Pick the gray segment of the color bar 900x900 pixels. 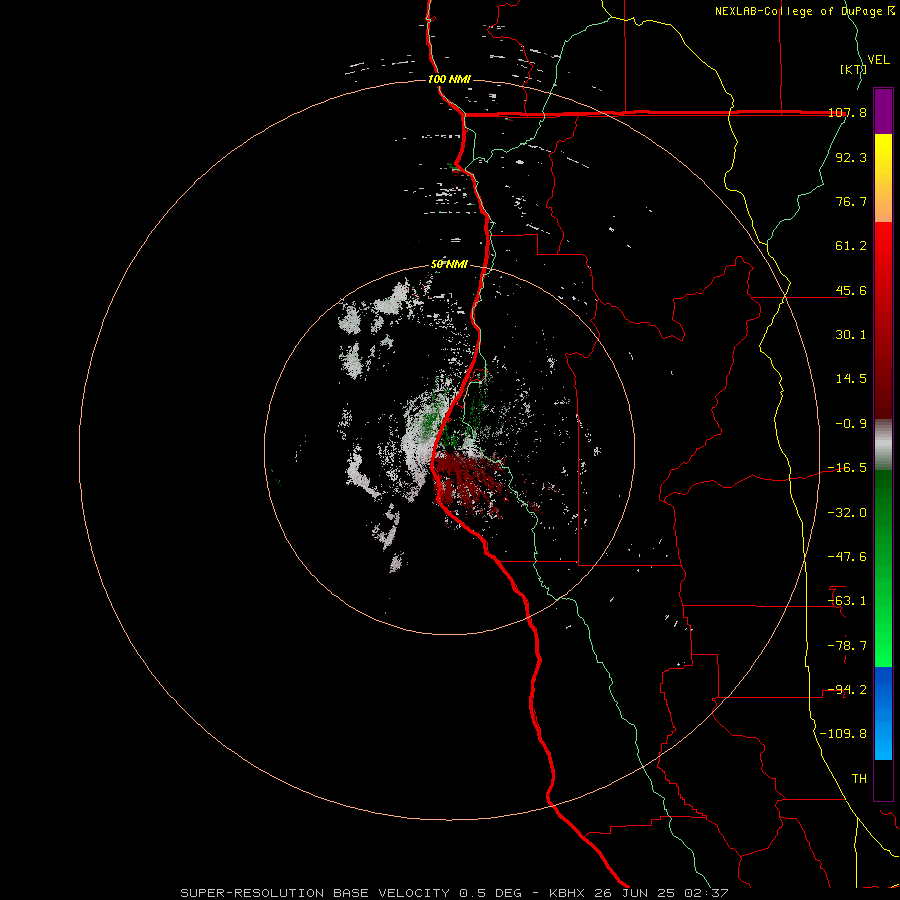tap(883, 444)
